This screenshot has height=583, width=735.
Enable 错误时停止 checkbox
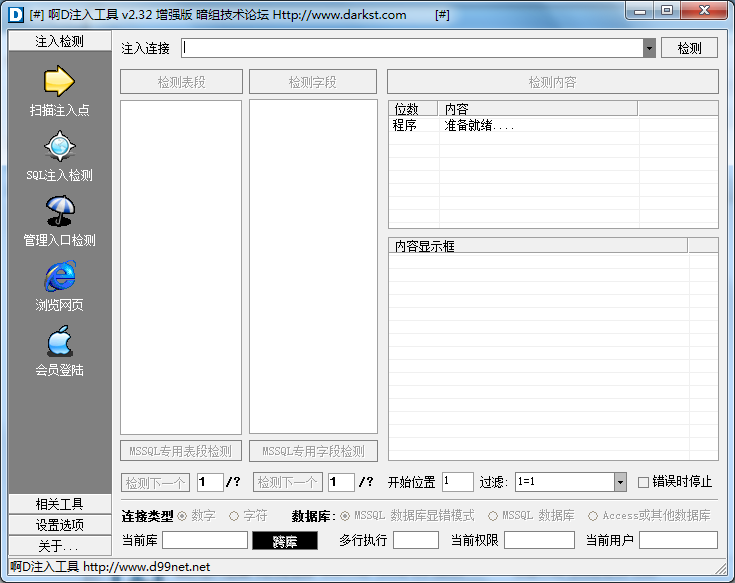click(644, 482)
